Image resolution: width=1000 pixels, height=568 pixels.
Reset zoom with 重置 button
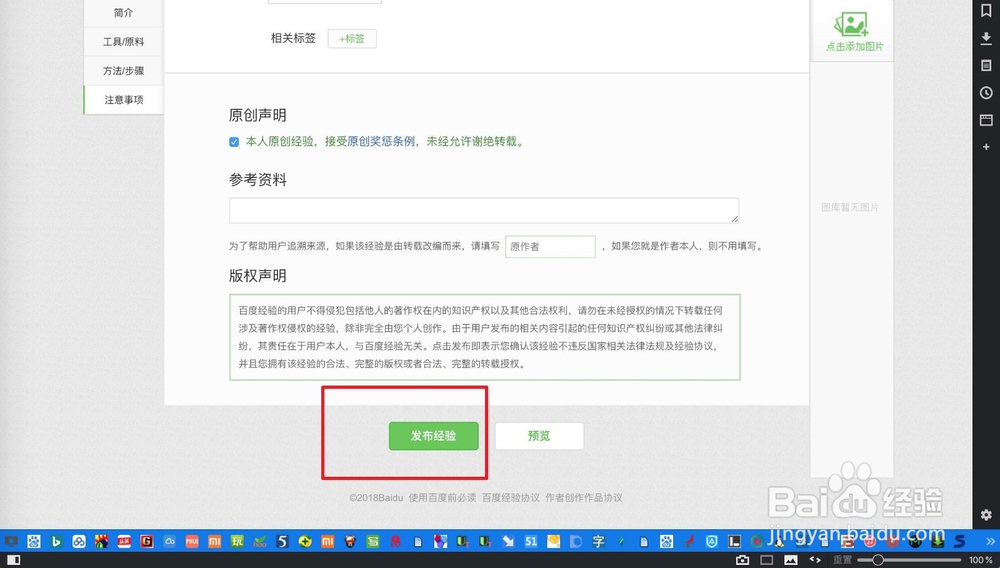[x=842, y=560]
